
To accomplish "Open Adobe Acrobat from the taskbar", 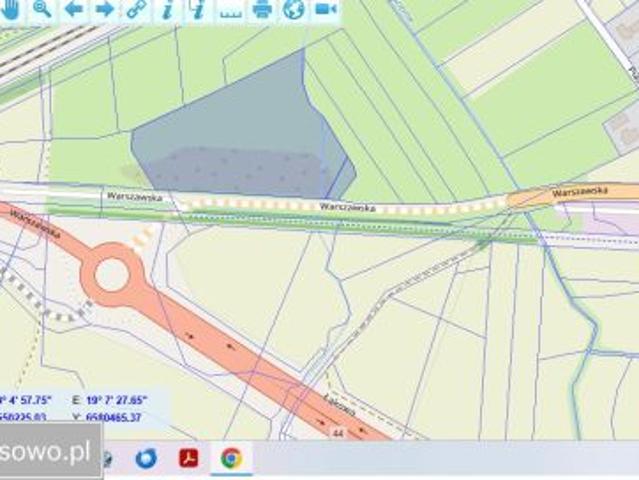I will coord(189,458).
